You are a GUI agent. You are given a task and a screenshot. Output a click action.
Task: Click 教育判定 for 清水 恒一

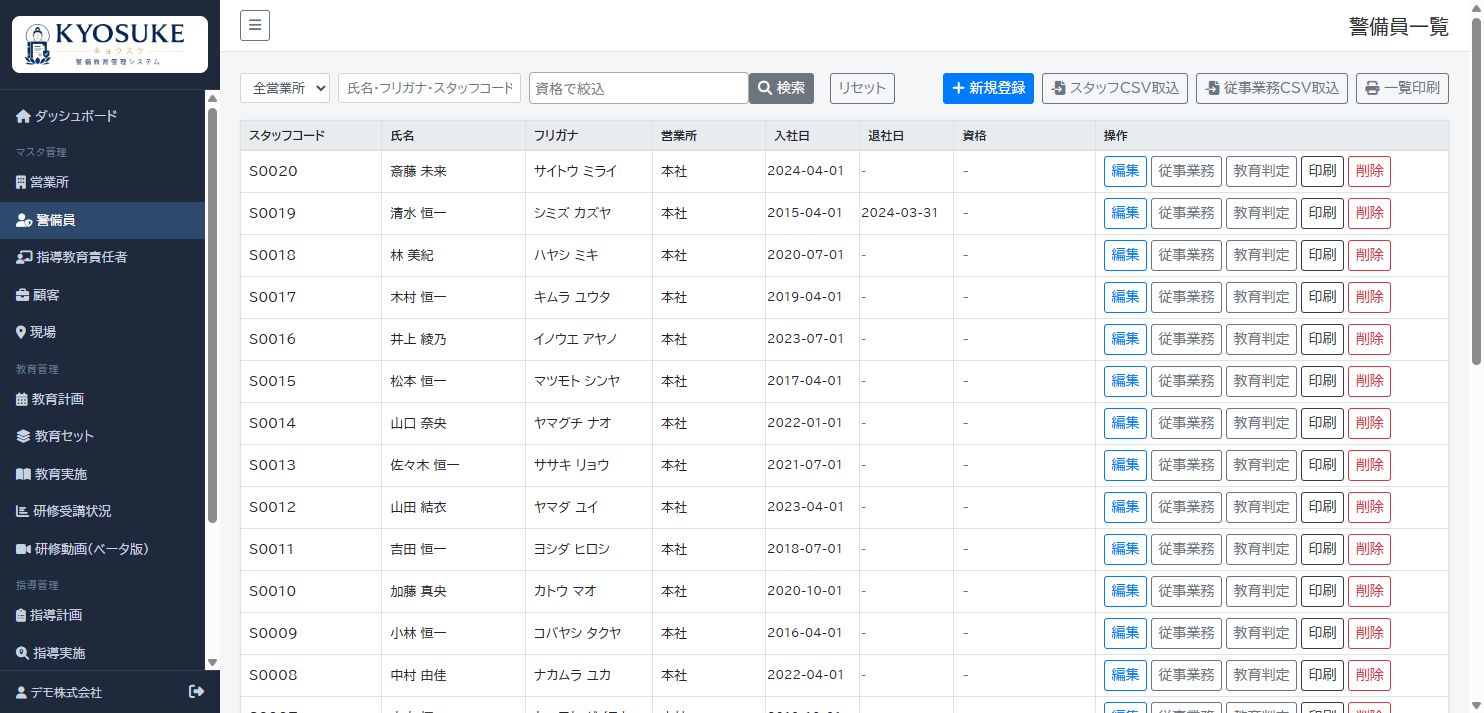click(x=1261, y=213)
